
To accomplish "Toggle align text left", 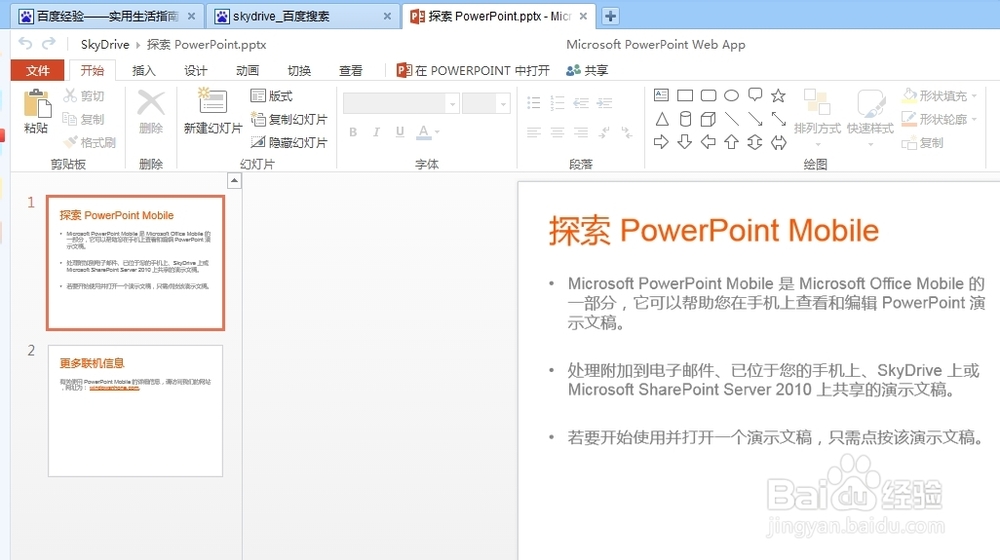I will point(534,132).
